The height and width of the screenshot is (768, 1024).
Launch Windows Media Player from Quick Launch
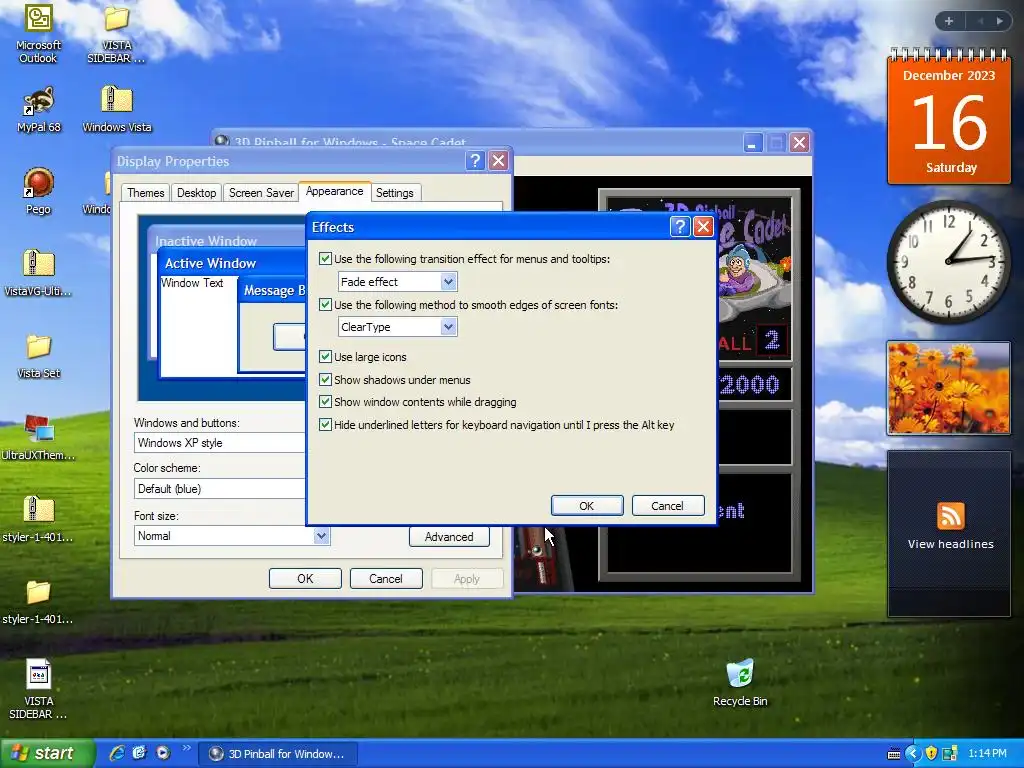pyautogui.click(x=163, y=753)
